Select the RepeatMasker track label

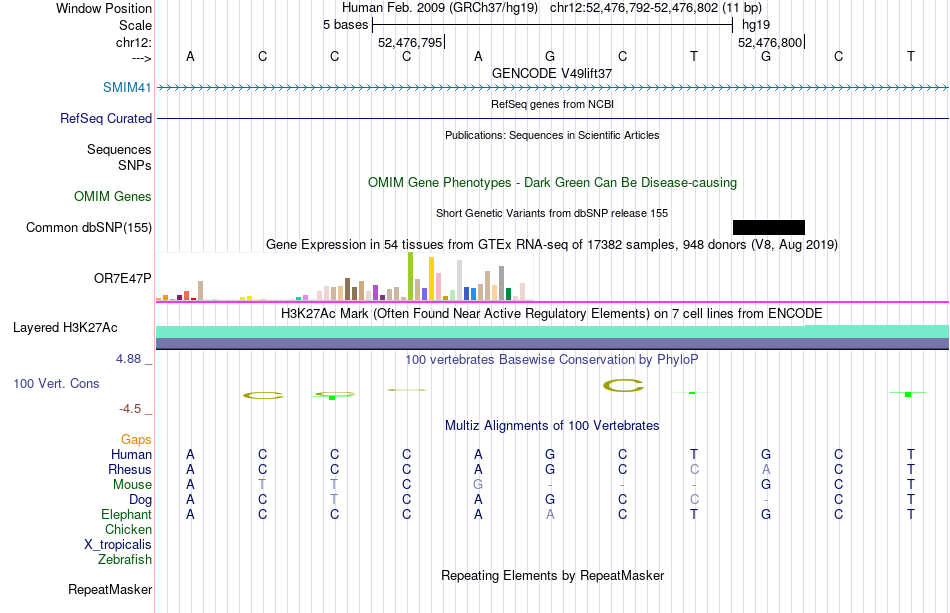(x=110, y=589)
